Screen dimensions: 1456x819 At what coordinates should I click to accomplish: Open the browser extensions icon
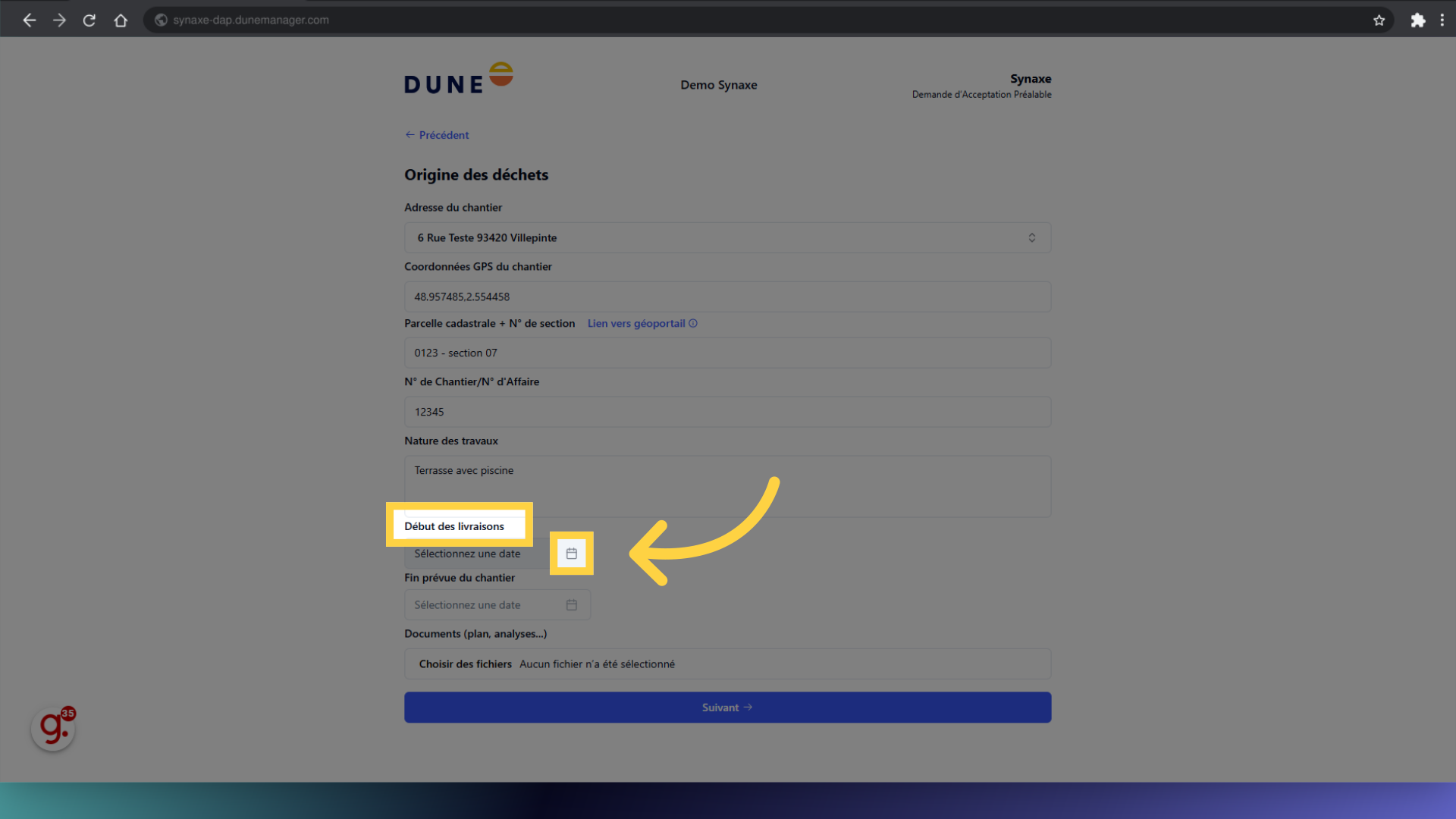coord(1418,20)
